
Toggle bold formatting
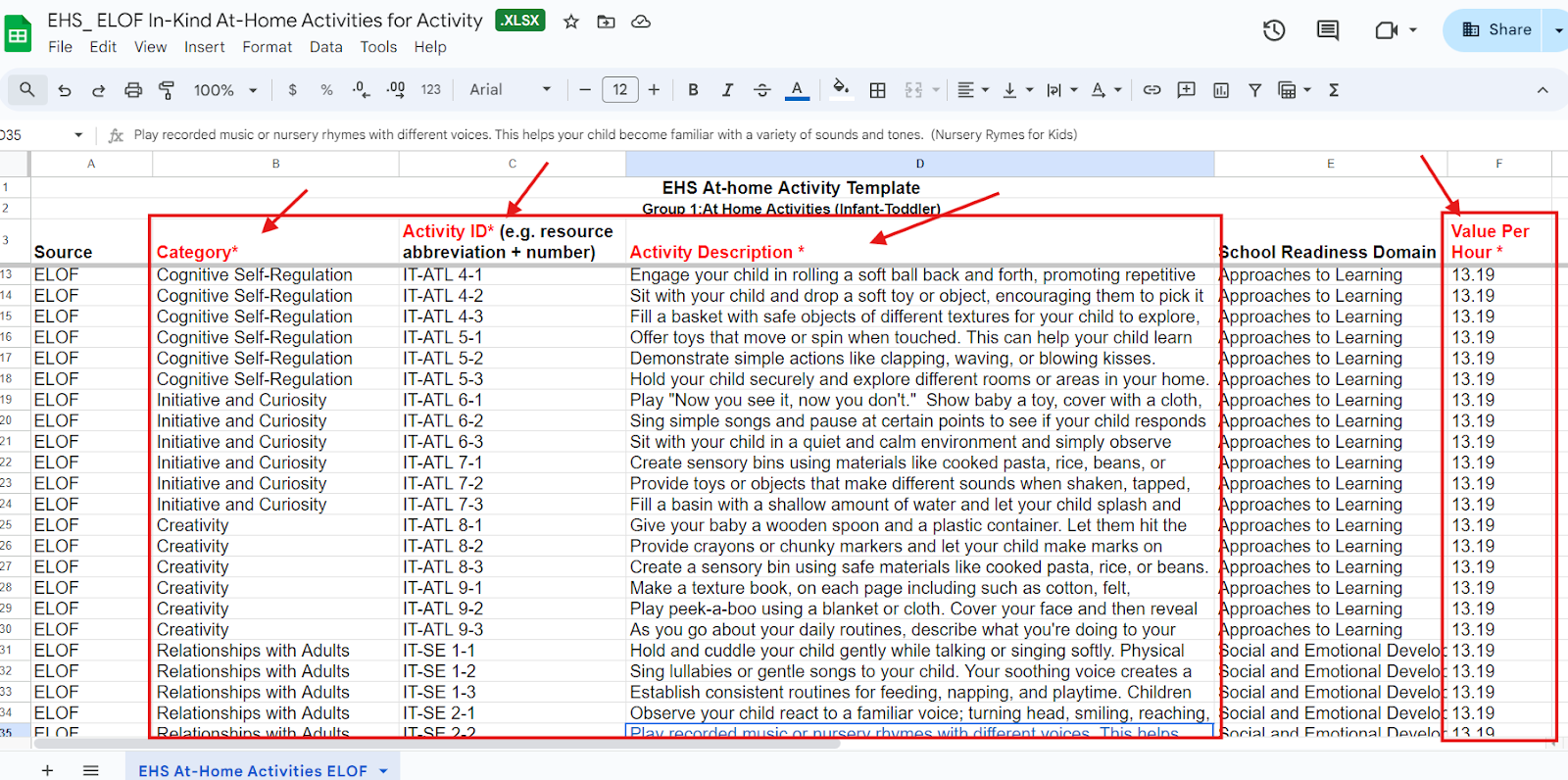point(693,90)
